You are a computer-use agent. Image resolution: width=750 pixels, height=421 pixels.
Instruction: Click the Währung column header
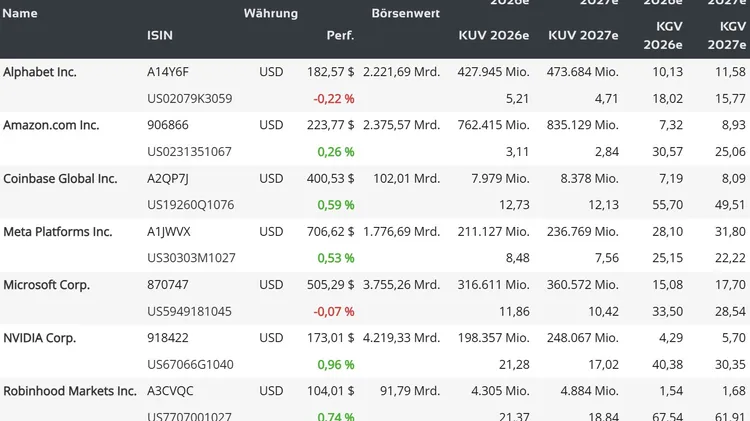click(x=271, y=13)
